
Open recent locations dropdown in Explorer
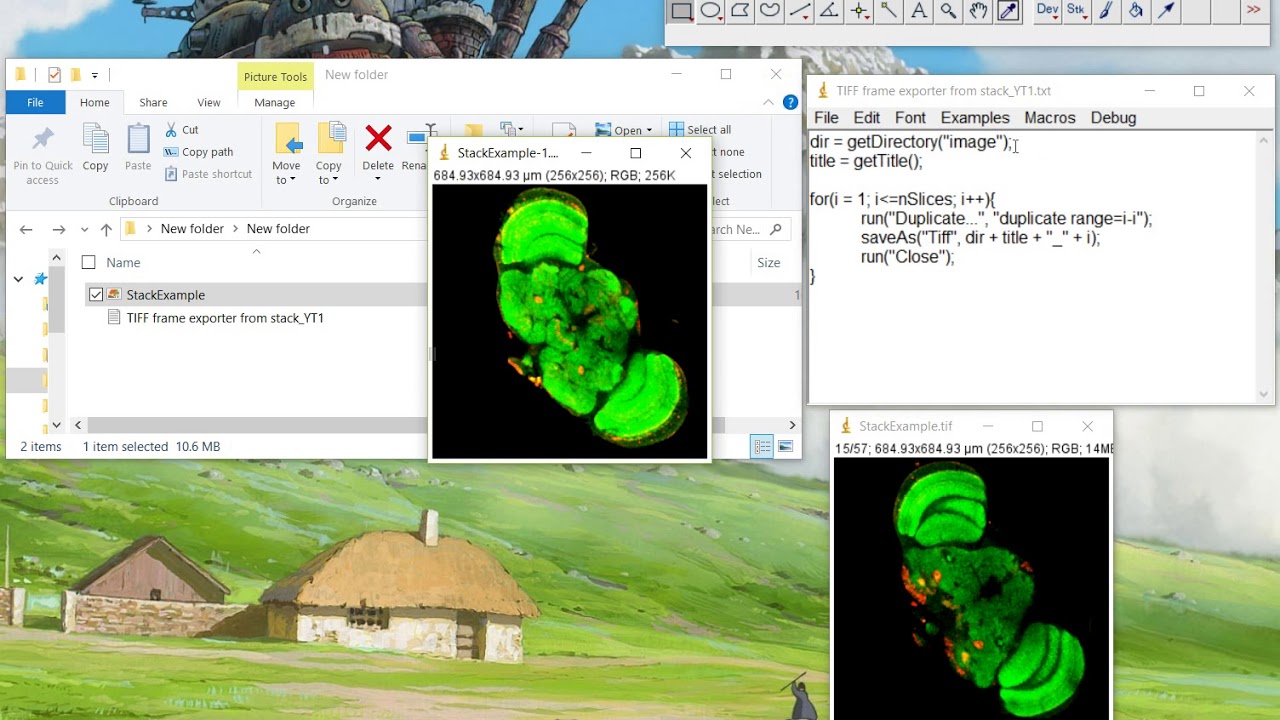click(x=84, y=229)
